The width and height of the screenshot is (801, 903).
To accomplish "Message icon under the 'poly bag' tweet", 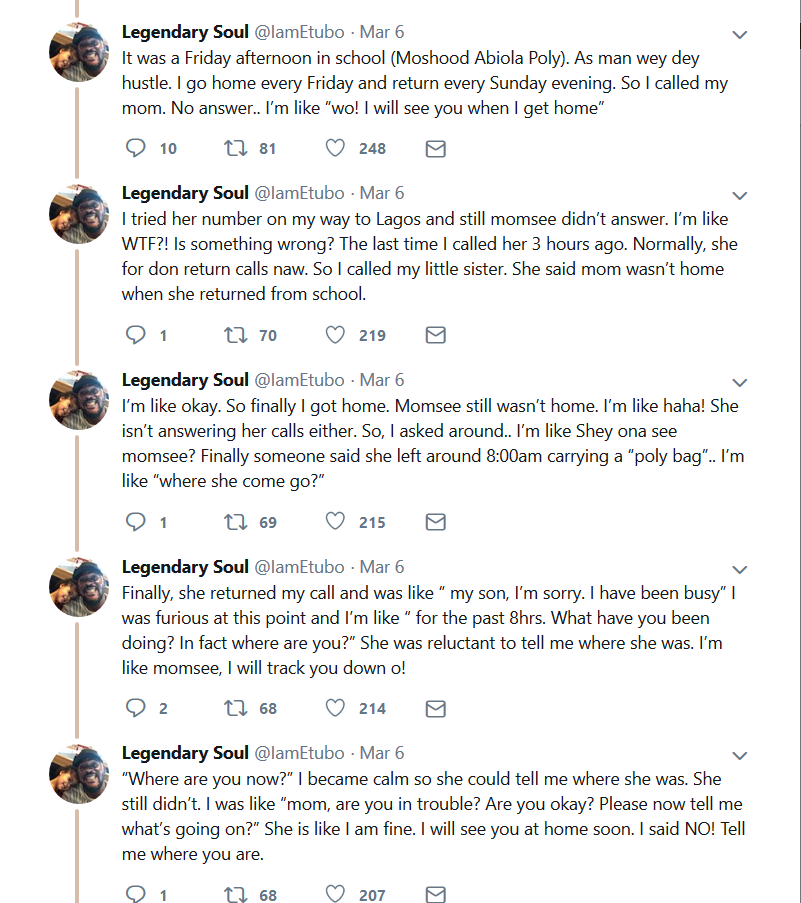I will (435, 522).
